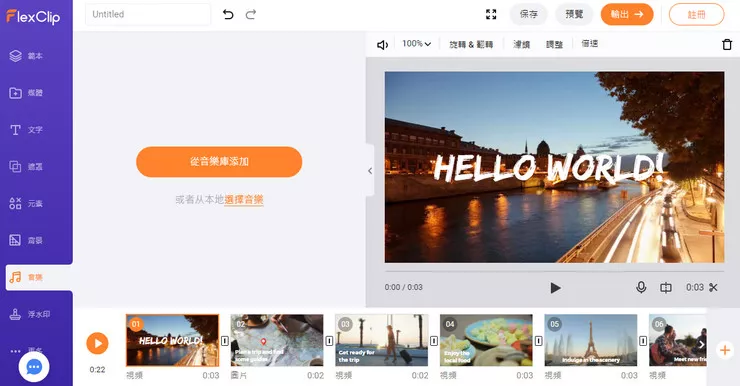Click transition icon between clips 04 and 05
Screen dimensions: 740x386
(538, 341)
